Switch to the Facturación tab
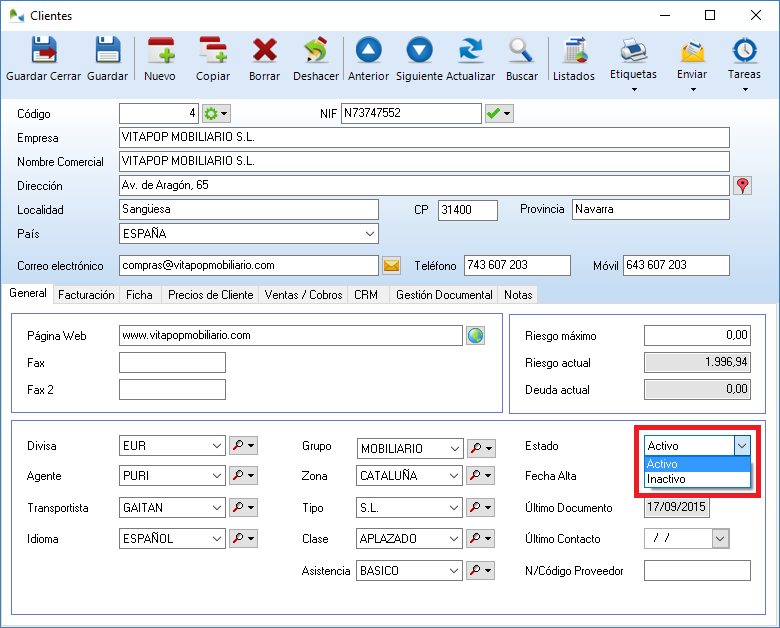780x628 pixels. pos(86,295)
